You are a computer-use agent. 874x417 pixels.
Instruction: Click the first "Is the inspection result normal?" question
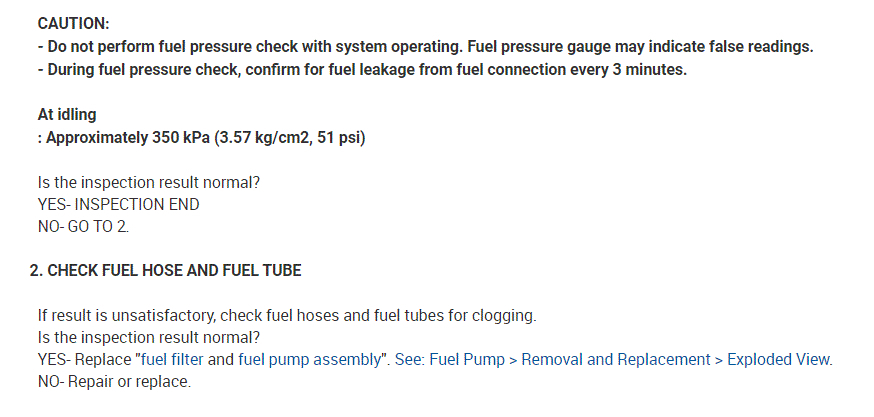tap(149, 181)
